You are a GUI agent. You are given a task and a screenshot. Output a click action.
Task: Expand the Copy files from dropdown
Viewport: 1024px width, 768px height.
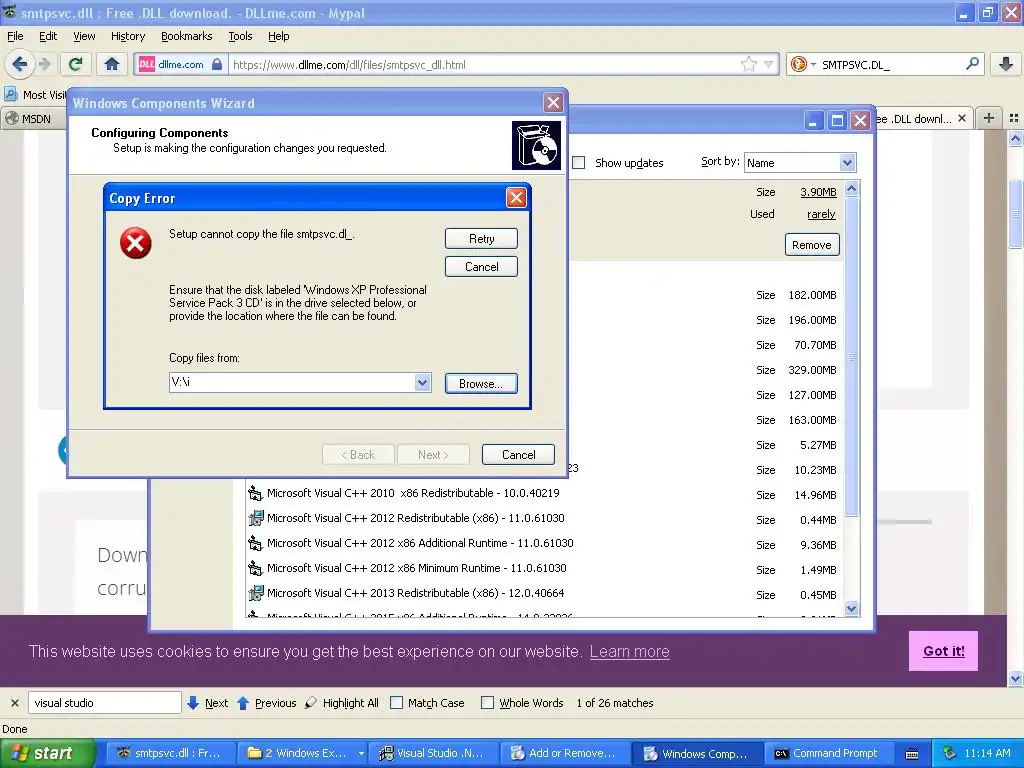coord(423,383)
